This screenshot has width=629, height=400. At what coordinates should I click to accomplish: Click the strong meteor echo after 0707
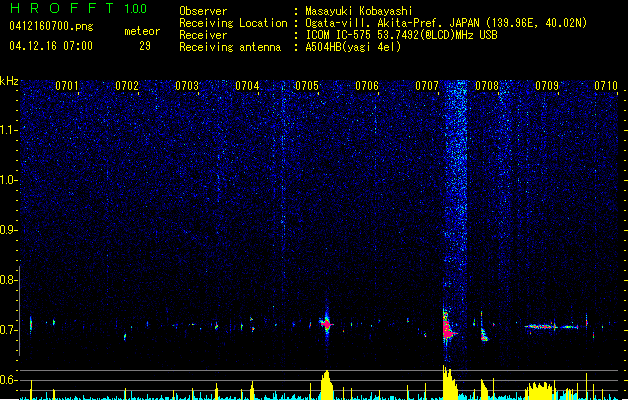(448, 328)
